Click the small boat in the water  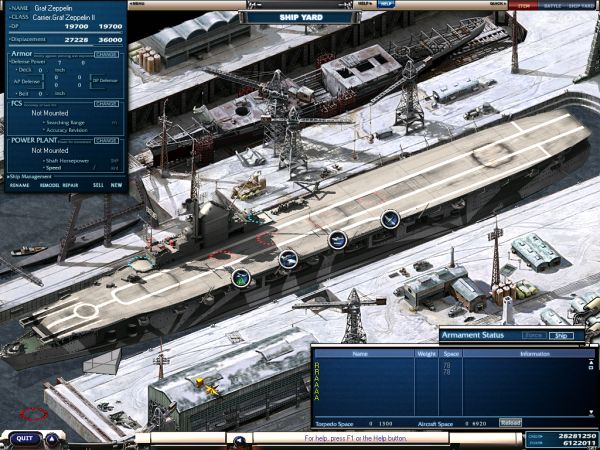29,250
